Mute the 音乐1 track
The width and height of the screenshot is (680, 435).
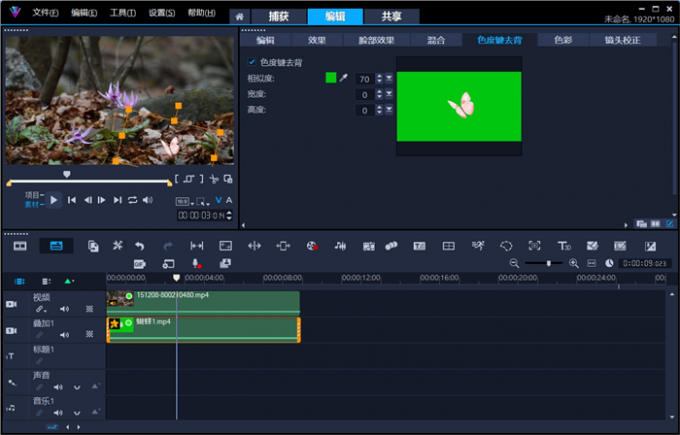pos(58,413)
